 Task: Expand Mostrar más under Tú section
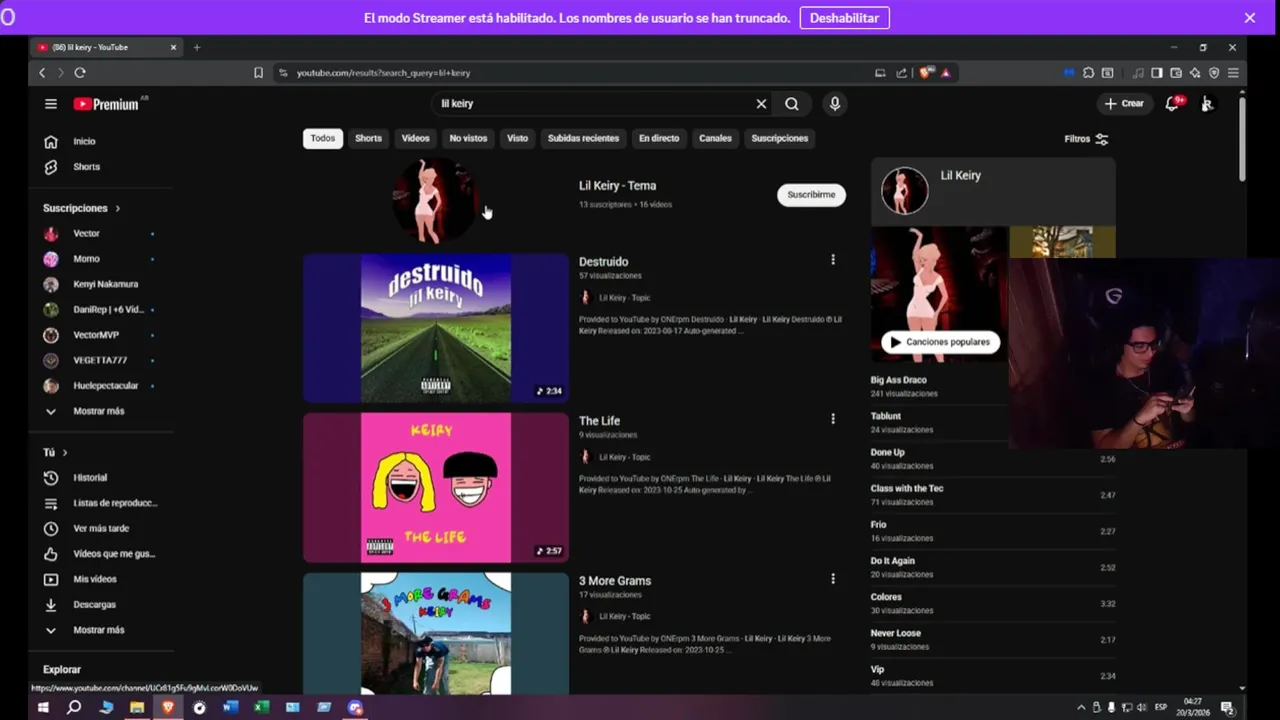[x=98, y=630]
